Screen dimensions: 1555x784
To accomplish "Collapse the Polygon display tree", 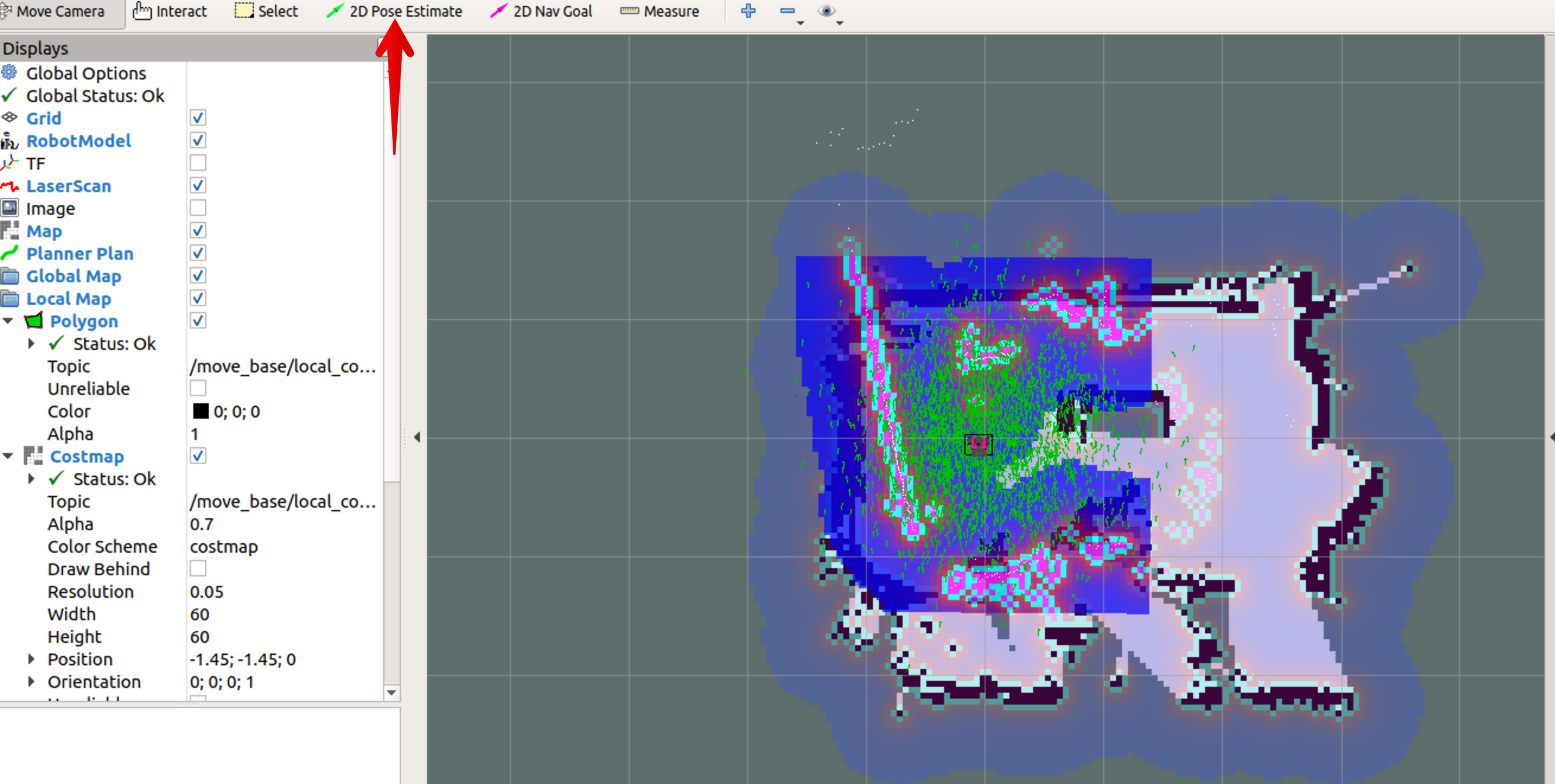I will click(x=8, y=321).
